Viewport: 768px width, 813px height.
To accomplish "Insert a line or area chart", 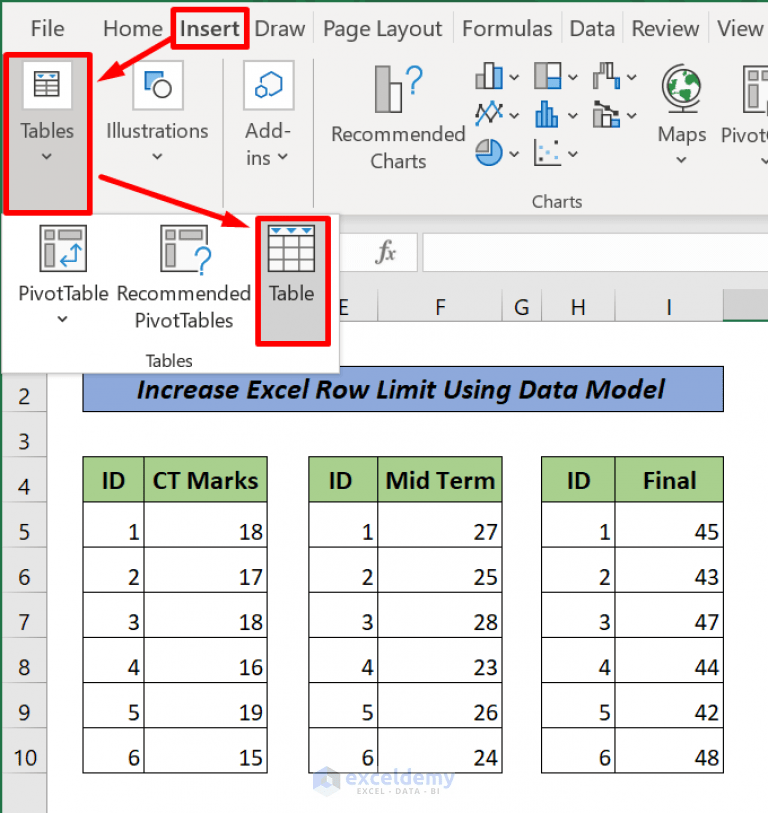I will pyautogui.click(x=489, y=114).
